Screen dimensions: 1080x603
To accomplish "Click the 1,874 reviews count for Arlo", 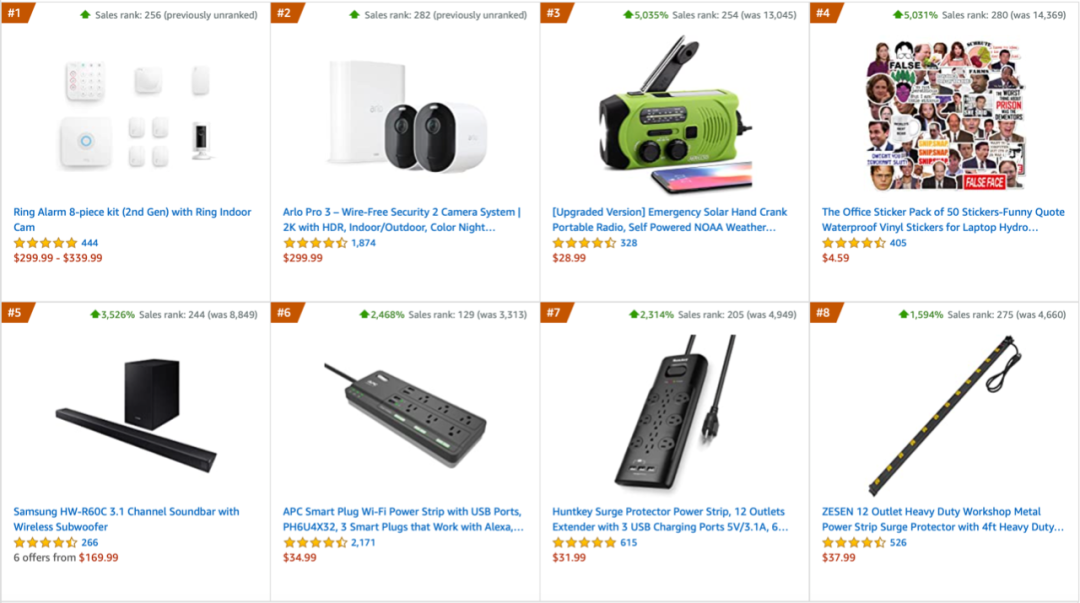I will 363,243.
